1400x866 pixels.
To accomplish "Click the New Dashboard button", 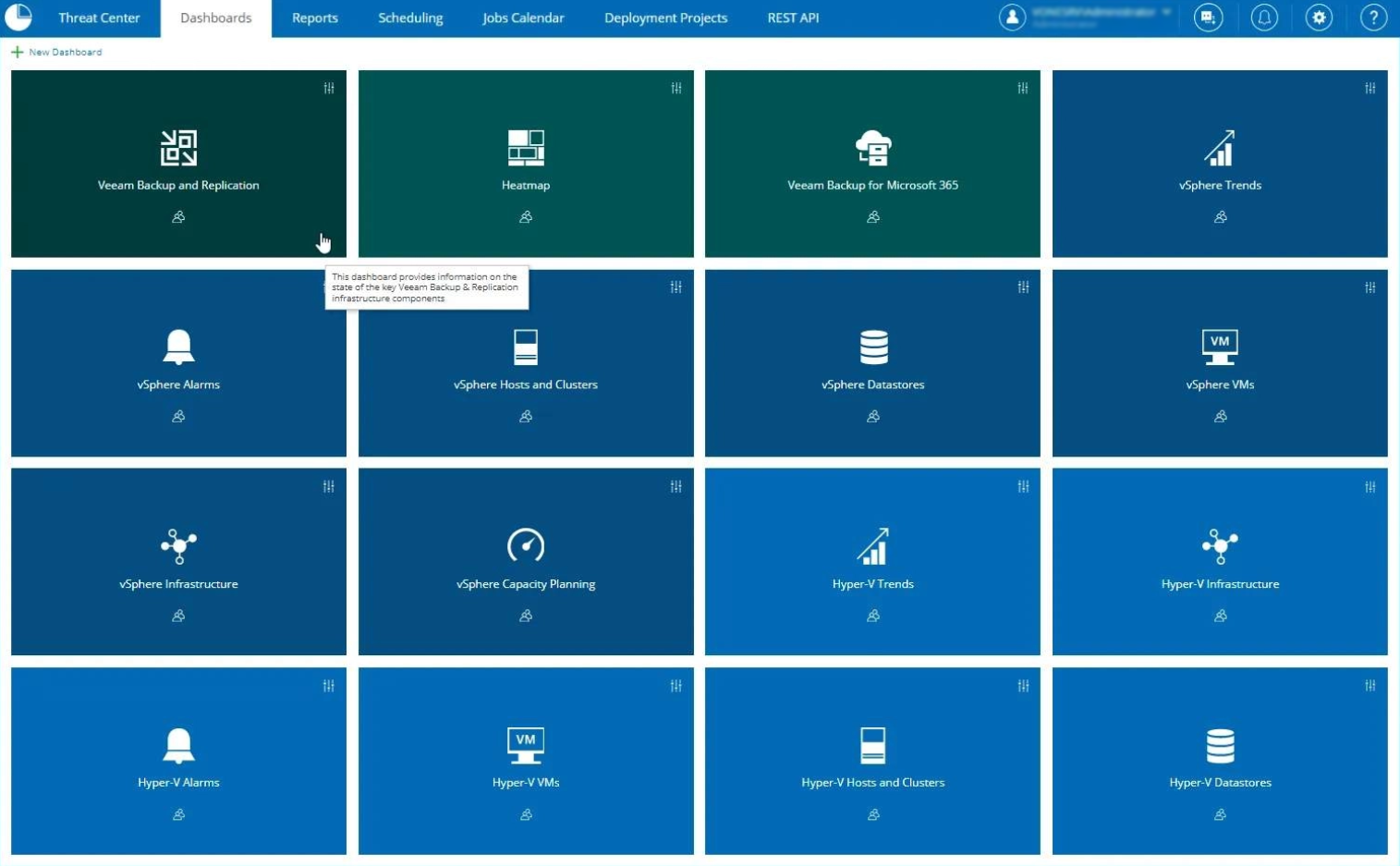I will 57,52.
